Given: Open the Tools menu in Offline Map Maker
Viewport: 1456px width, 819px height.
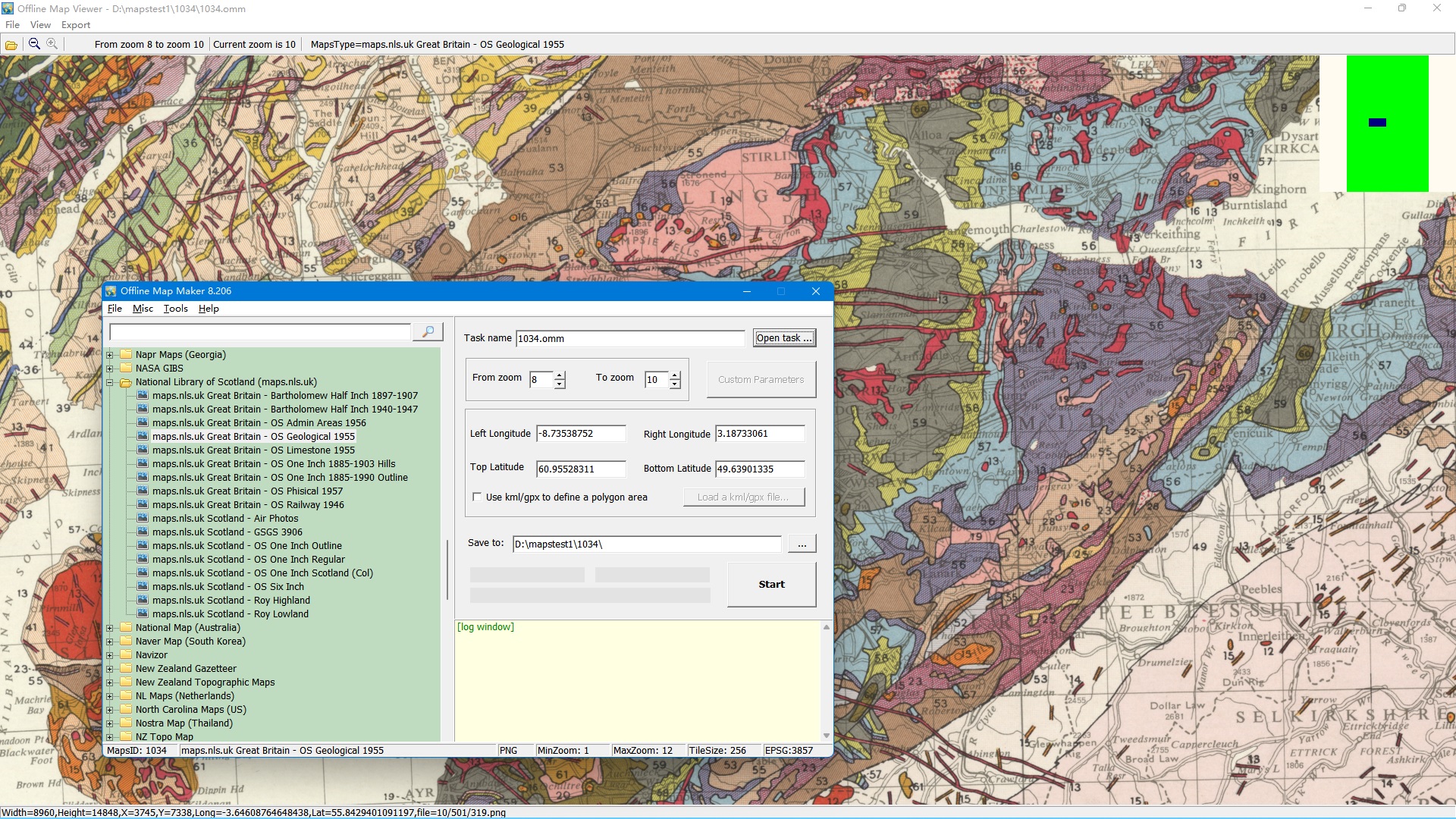Looking at the screenshot, I should tap(175, 309).
